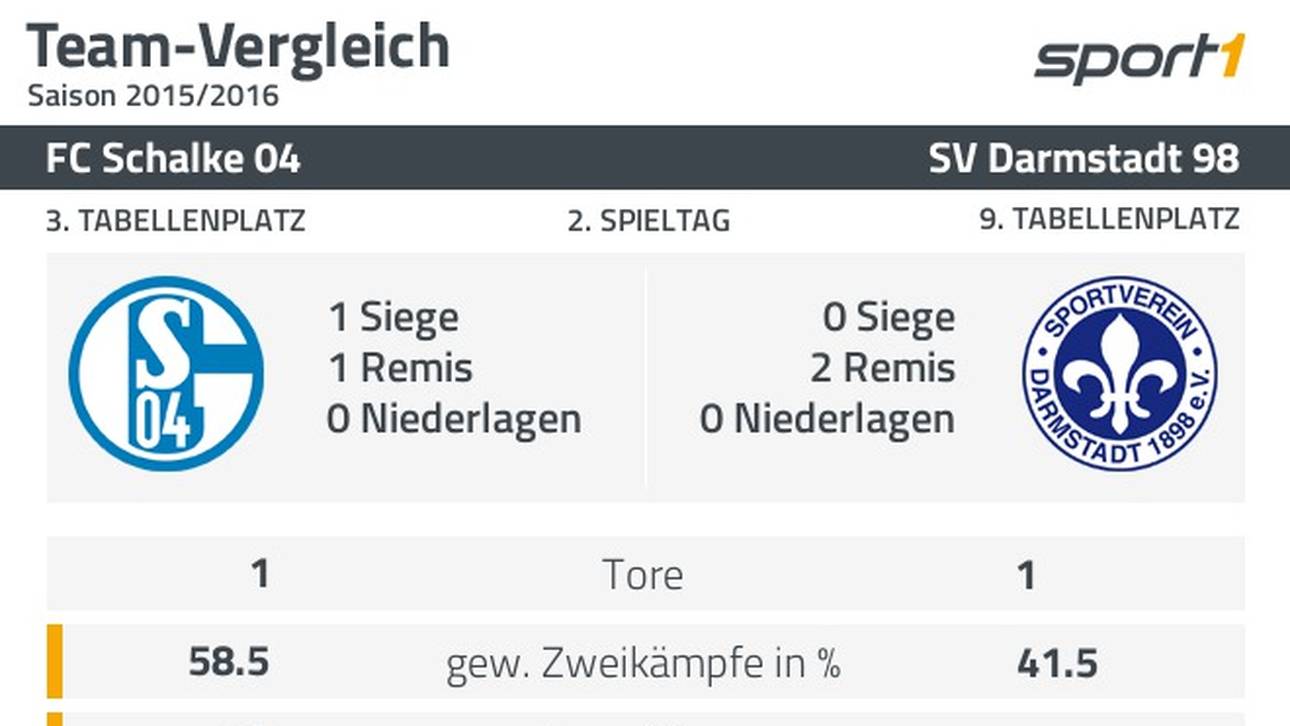Click the Saison 2015/2016 subtitle
Screen dimensions: 1290x726
153,96
